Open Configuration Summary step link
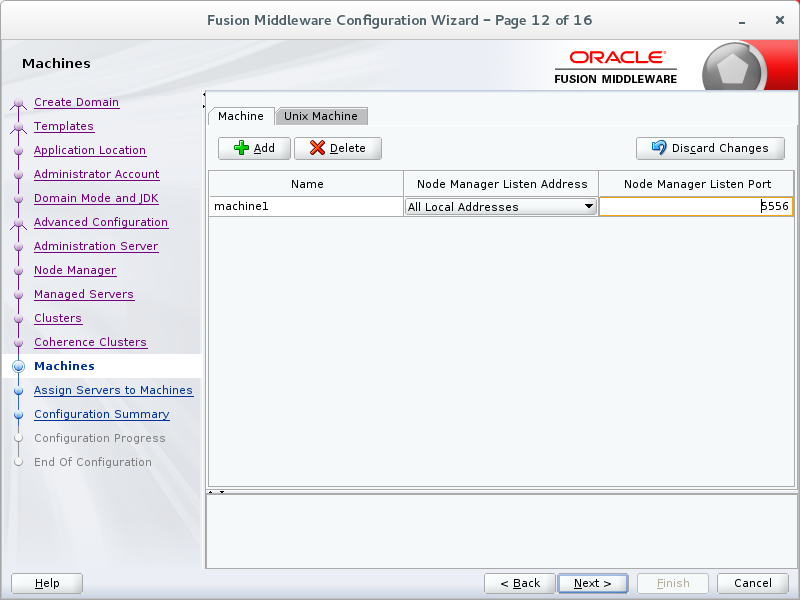This screenshot has width=800, height=600. pos(102,414)
